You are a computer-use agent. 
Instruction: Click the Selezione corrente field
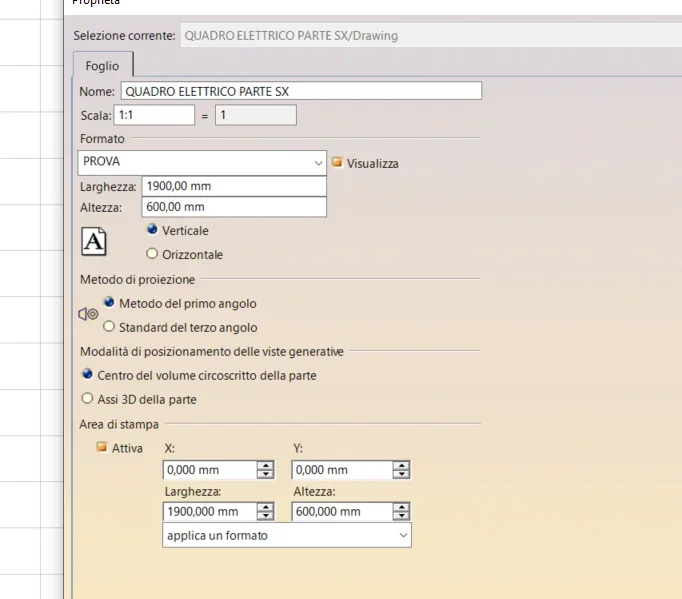[431, 36]
